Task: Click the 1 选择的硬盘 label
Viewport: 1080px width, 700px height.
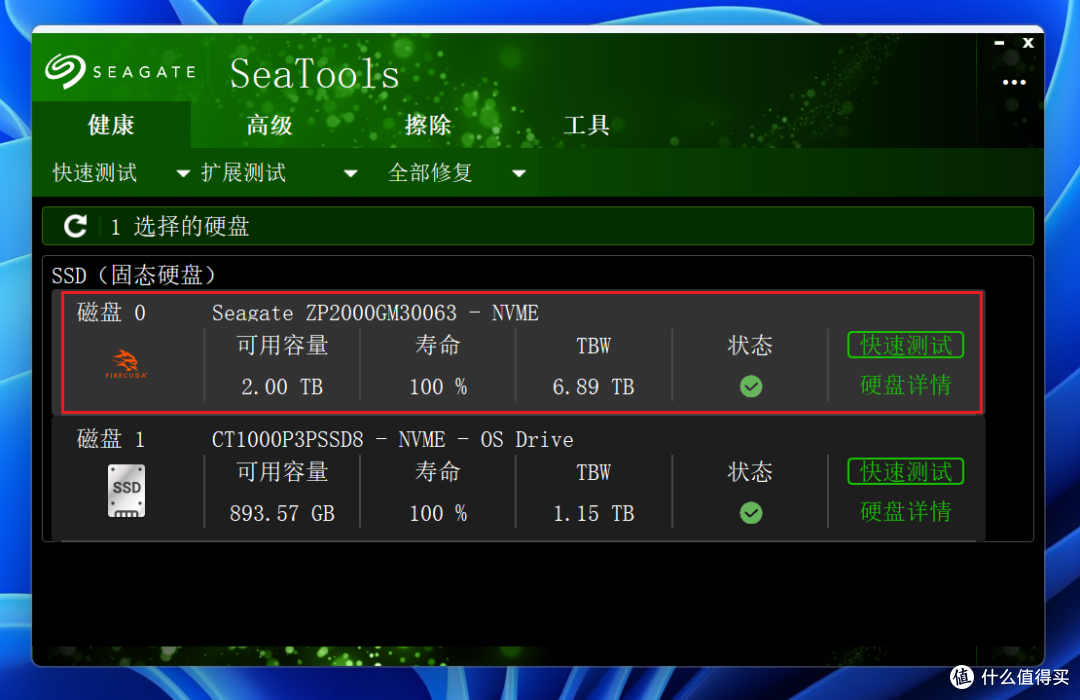Action: [180, 226]
